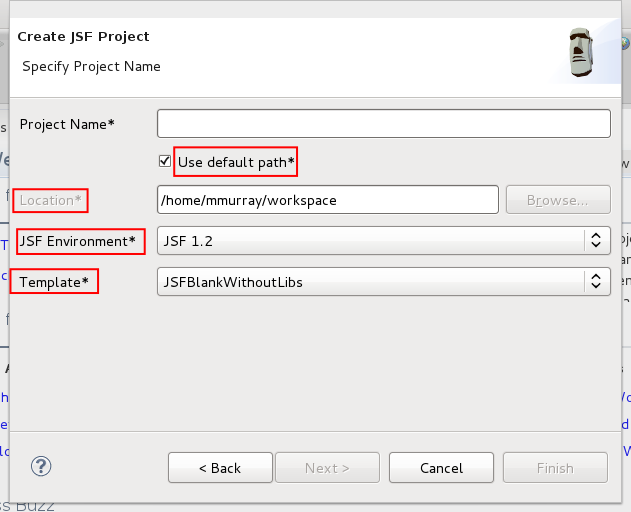This screenshot has width=631, height=512.
Task: Click into the Project Name text field
Action: pos(383,124)
